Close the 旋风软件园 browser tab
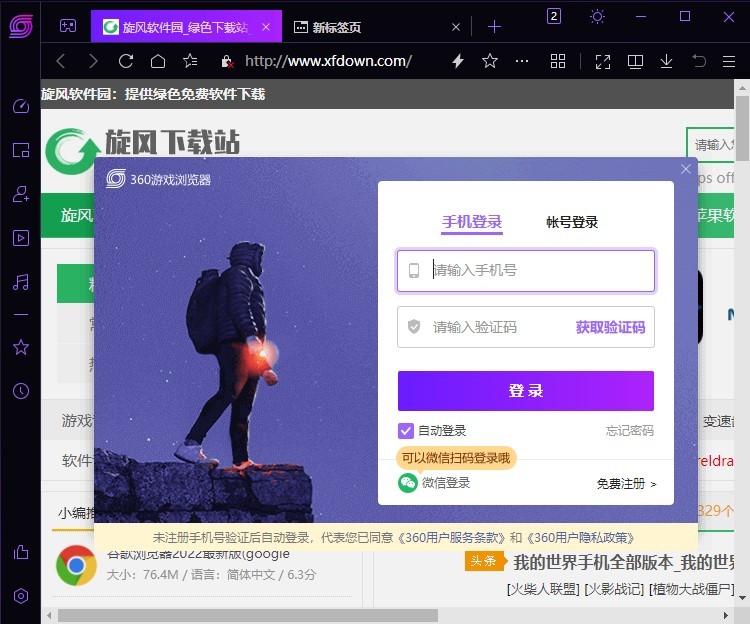This screenshot has width=750, height=624. click(266, 27)
